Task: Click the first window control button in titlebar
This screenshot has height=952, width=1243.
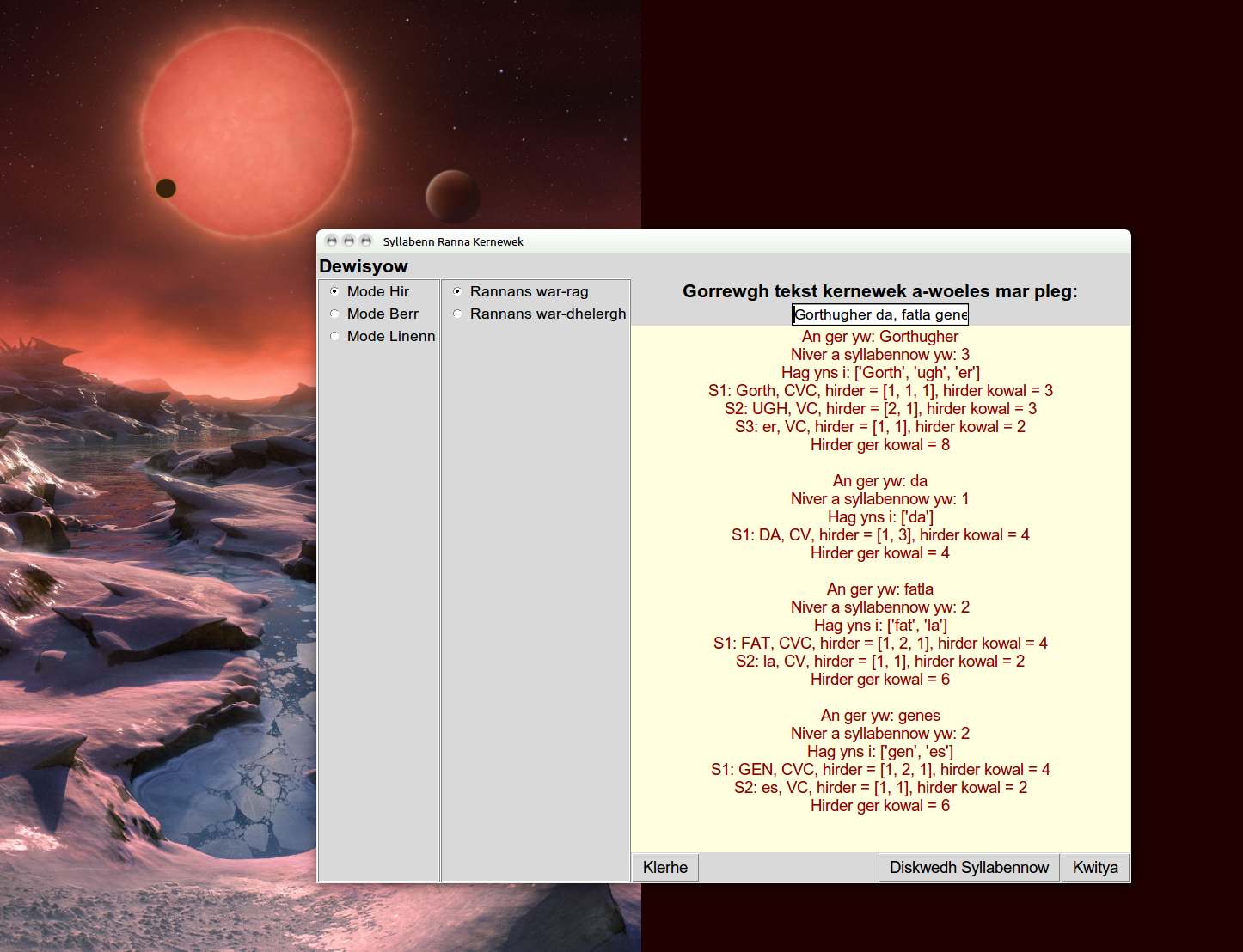Action: coord(332,241)
